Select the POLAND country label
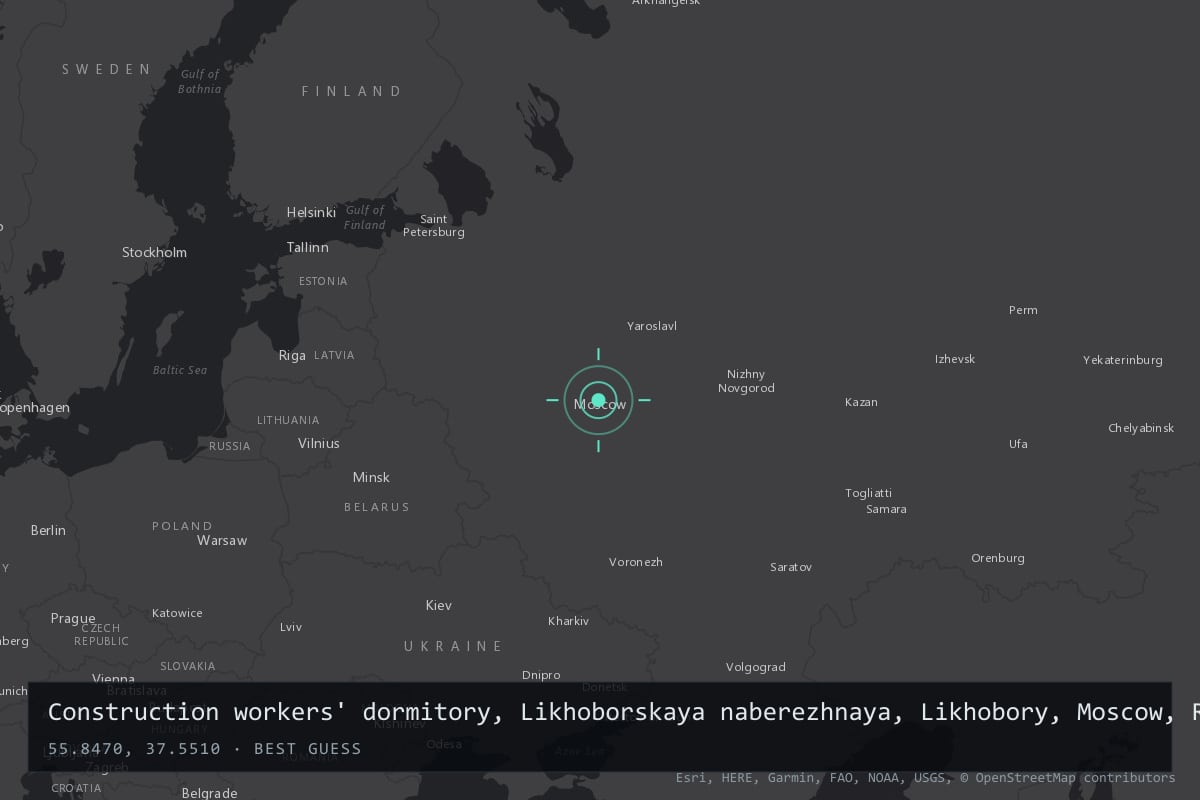 point(182,526)
